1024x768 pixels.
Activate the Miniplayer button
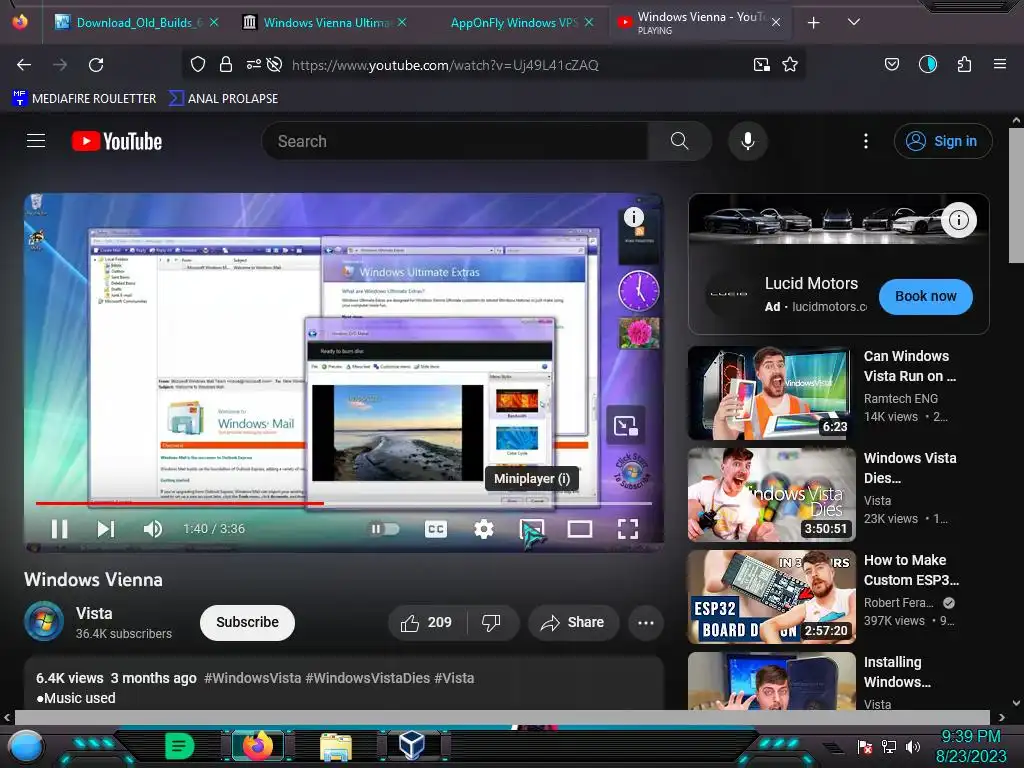click(532, 529)
